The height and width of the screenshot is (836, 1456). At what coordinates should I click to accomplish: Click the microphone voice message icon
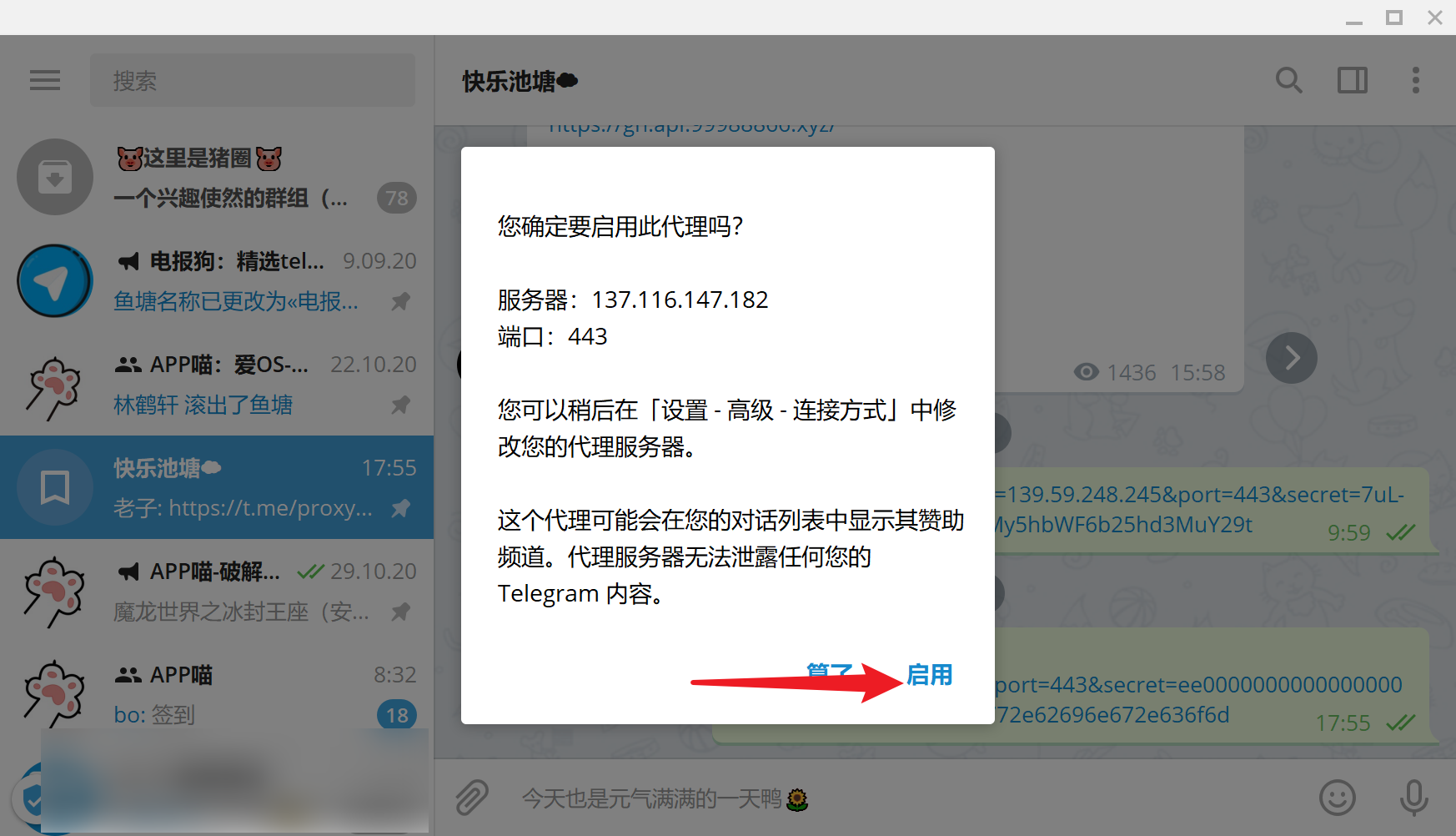point(1414,798)
